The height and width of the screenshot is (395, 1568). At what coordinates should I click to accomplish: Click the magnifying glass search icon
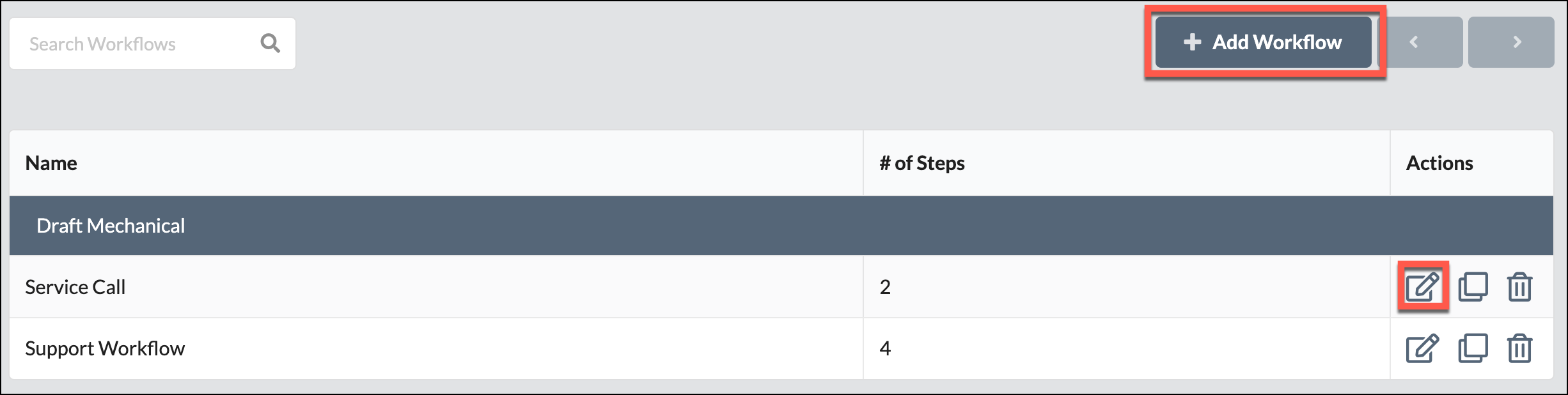(269, 43)
